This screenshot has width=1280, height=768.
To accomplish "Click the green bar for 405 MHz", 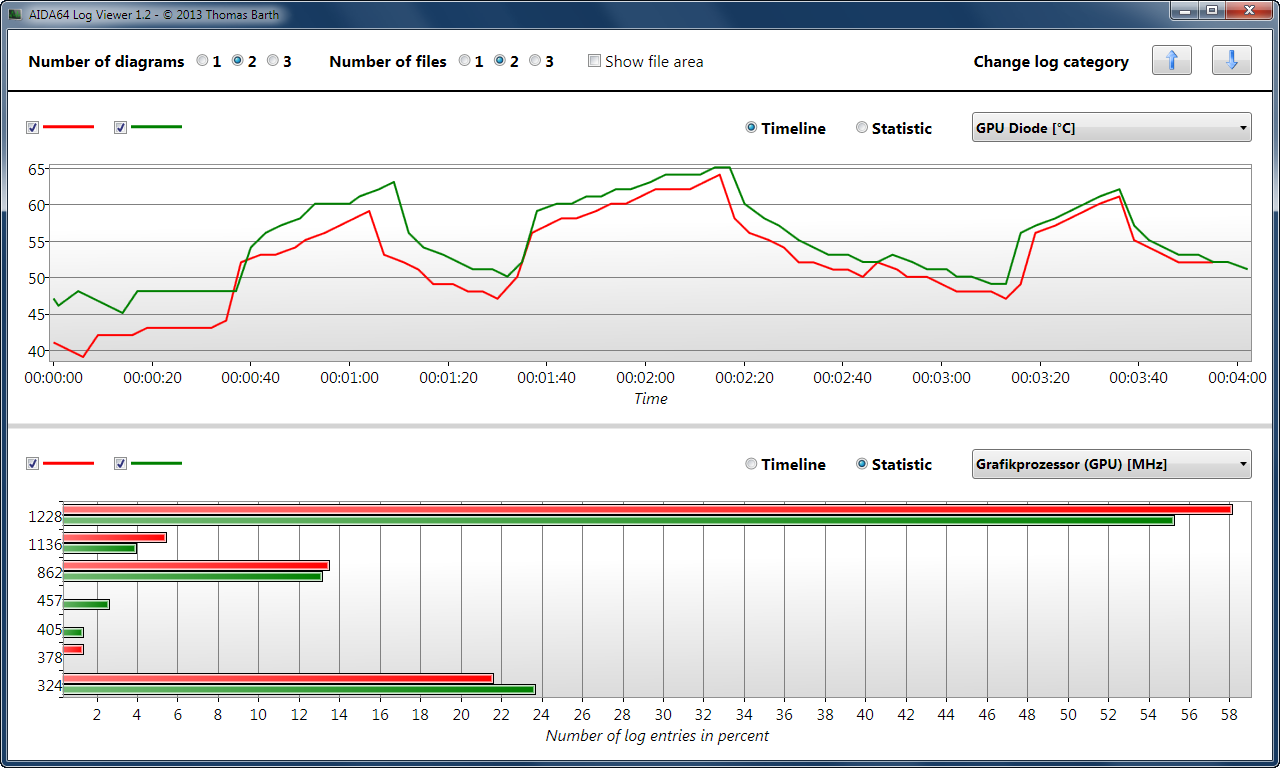I will [x=72, y=632].
